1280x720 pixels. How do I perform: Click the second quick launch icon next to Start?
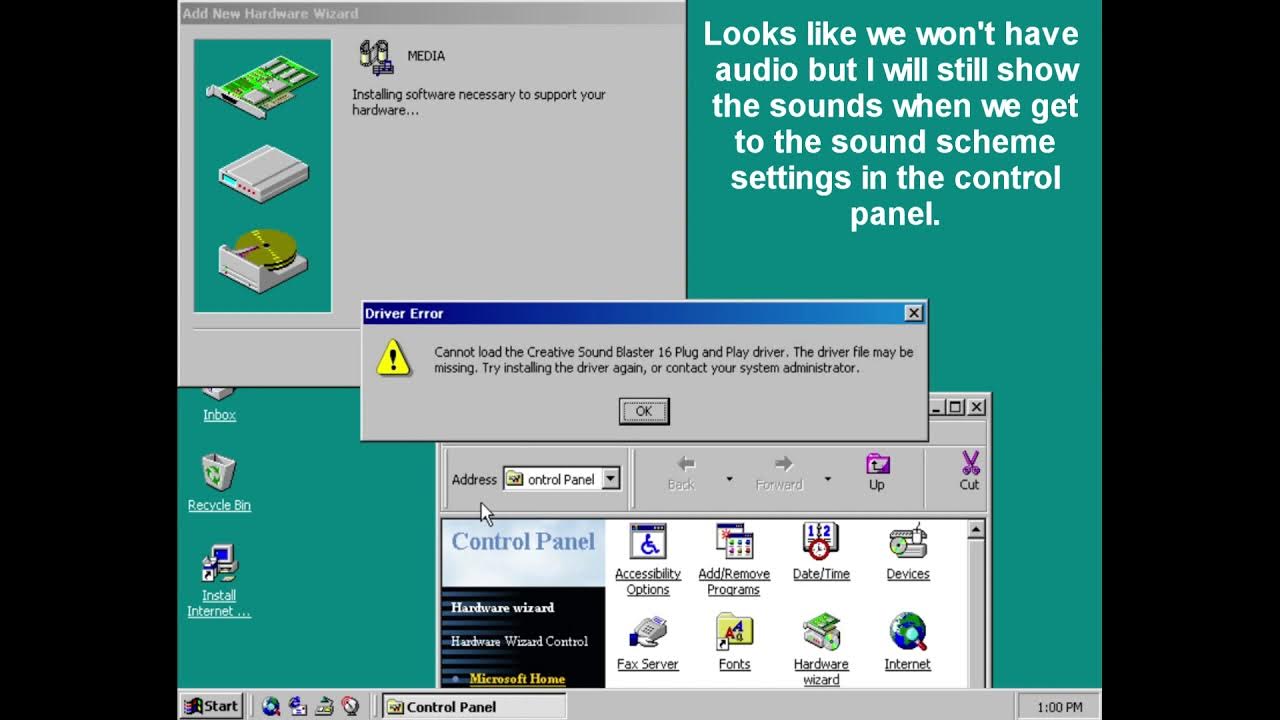[297, 706]
